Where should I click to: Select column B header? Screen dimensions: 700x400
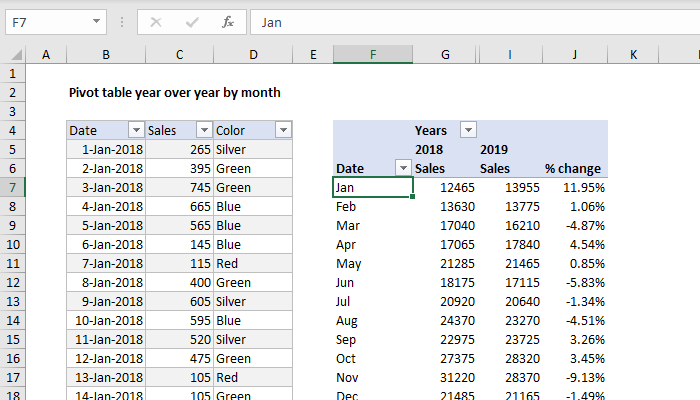pos(105,54)
